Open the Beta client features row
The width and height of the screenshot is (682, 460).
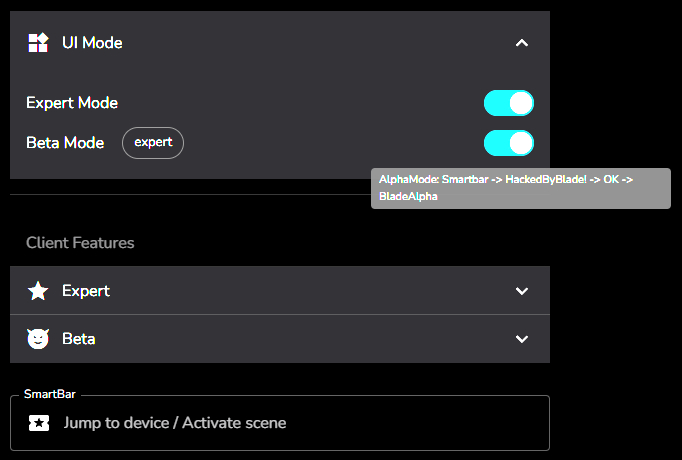point(280,339)
